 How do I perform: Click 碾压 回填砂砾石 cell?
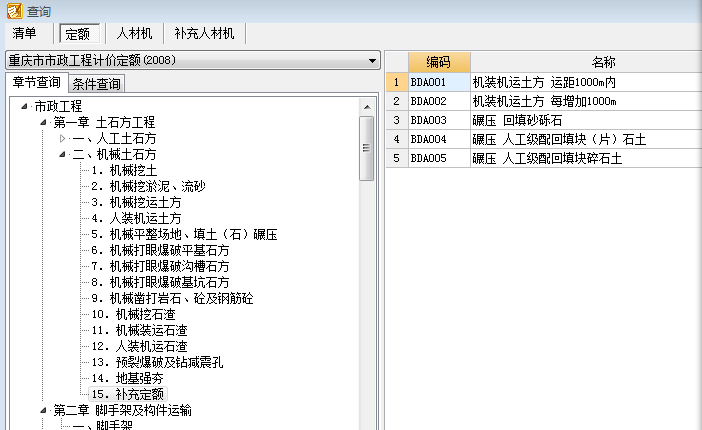pyautogui.click(x=586, y=120)
